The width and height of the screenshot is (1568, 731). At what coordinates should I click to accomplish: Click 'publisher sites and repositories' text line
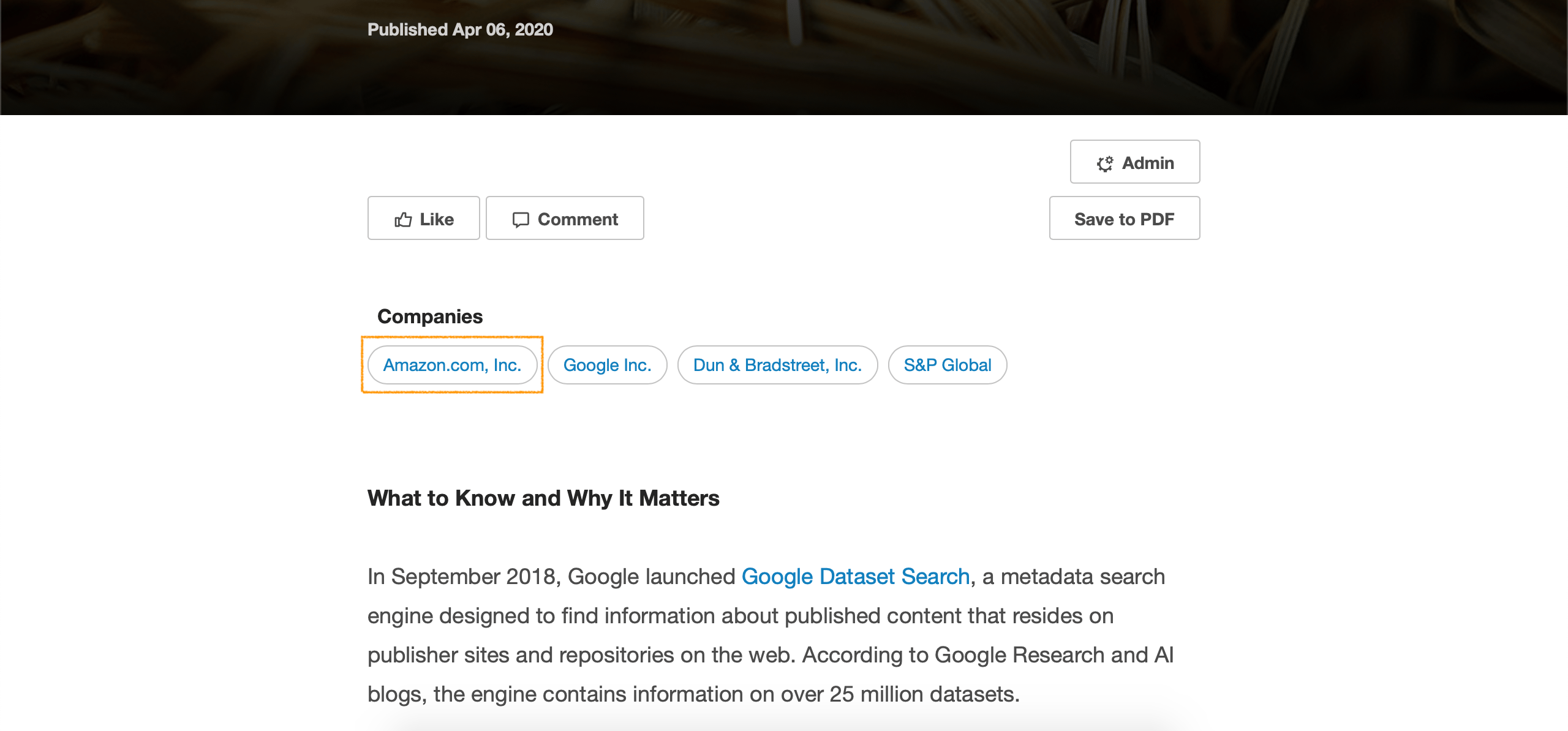click(521, 655)
